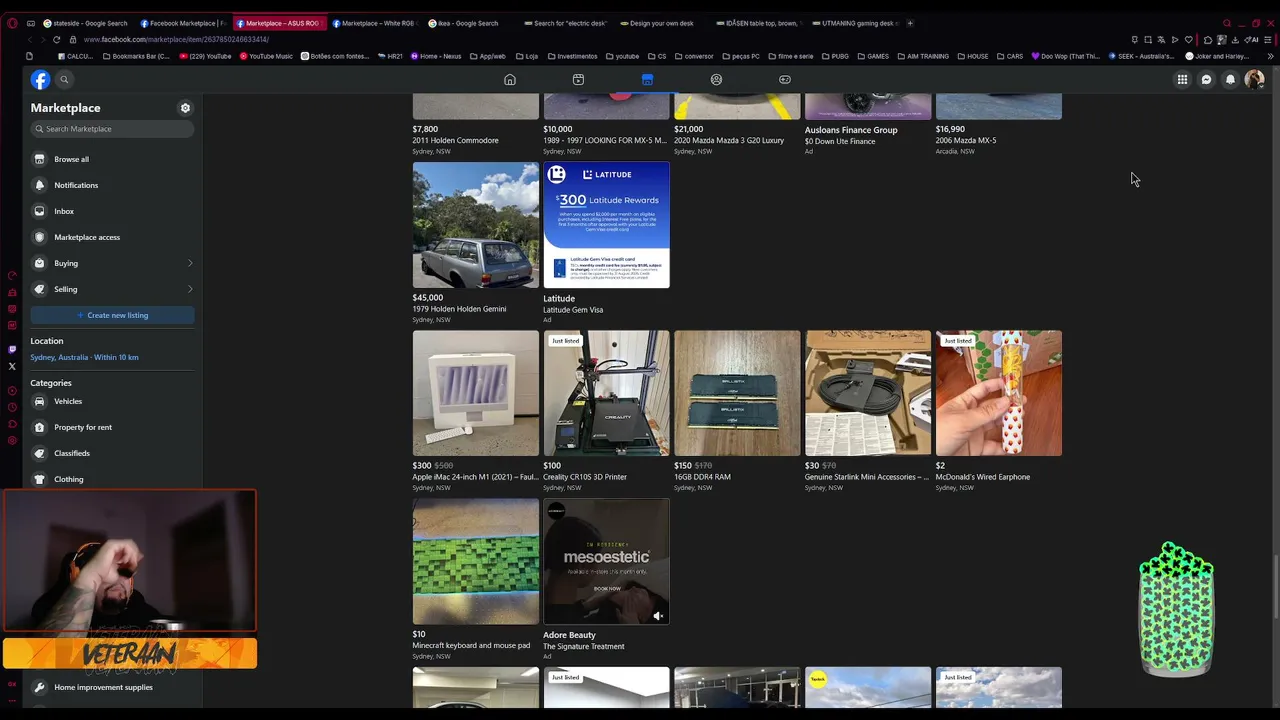Open a new browser tab
The height and width of the screenshot is (720, 1280).
click(x=909, y=23)
